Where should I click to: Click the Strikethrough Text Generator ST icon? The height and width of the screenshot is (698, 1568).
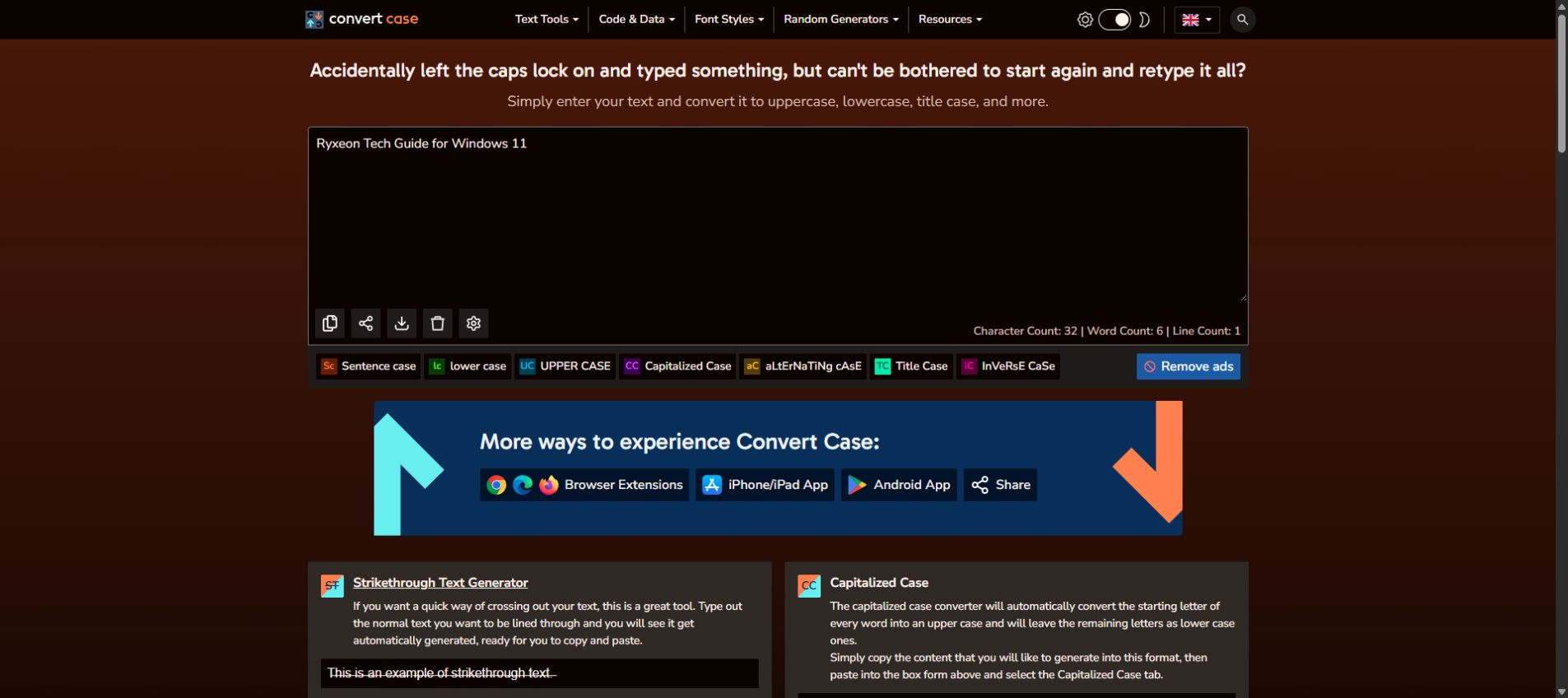333,586
